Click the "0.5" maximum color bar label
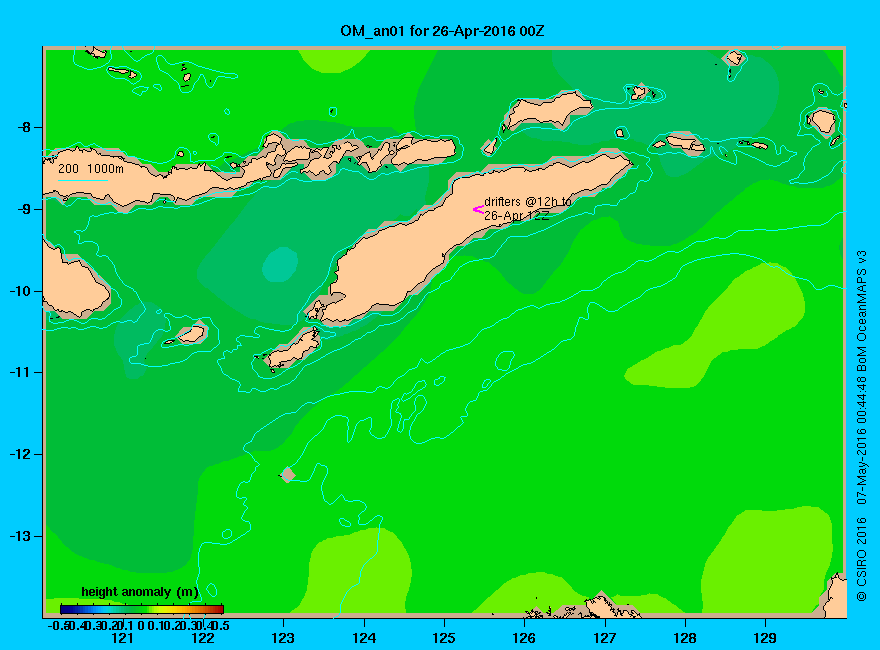Screen dimensions: 880x650 coord(219,625)
